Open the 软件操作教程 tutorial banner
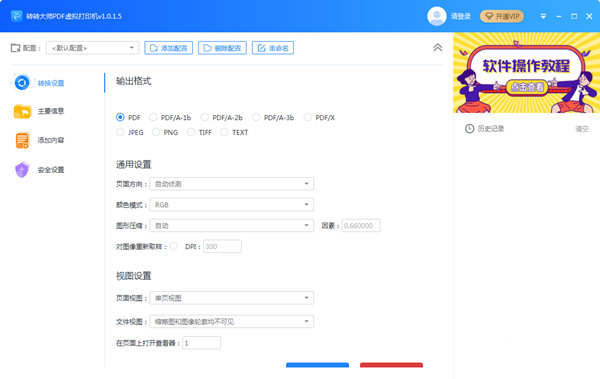600x379 pixels. pos(527,73)
